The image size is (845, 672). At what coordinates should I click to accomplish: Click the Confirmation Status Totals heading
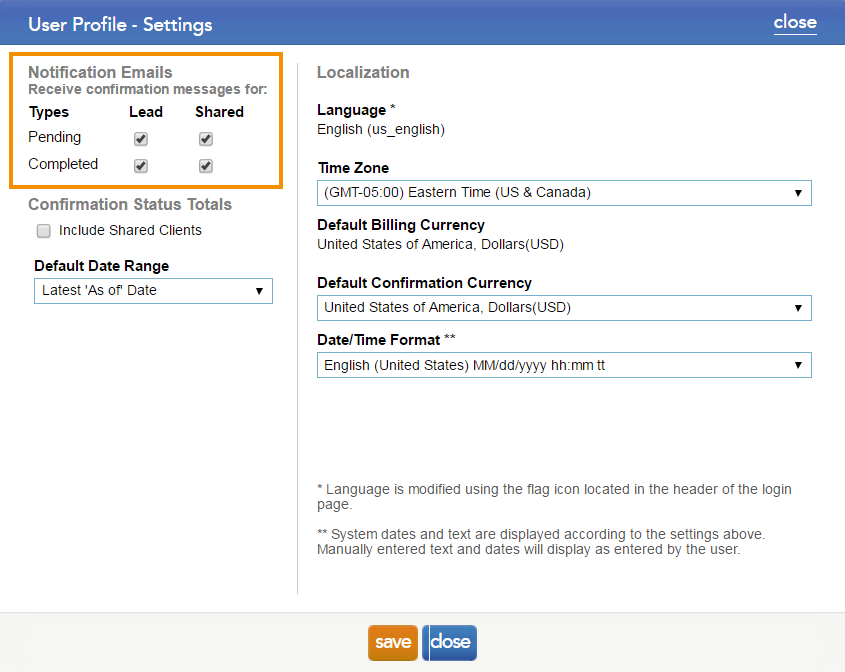pos(130,204)
